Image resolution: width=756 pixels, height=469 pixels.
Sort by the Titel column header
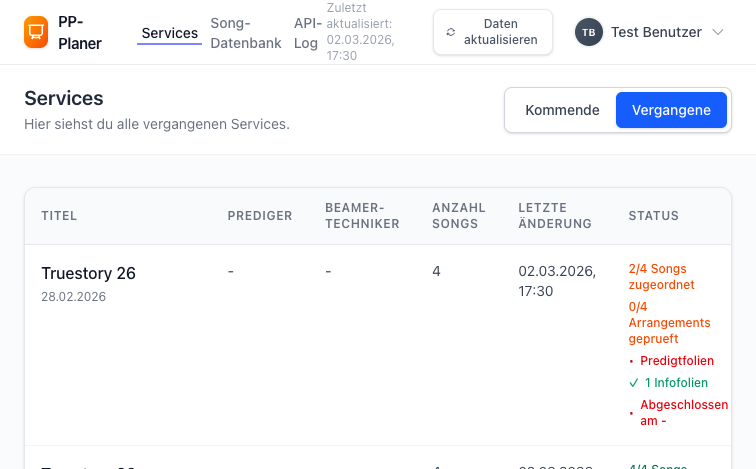pos(59,216)
